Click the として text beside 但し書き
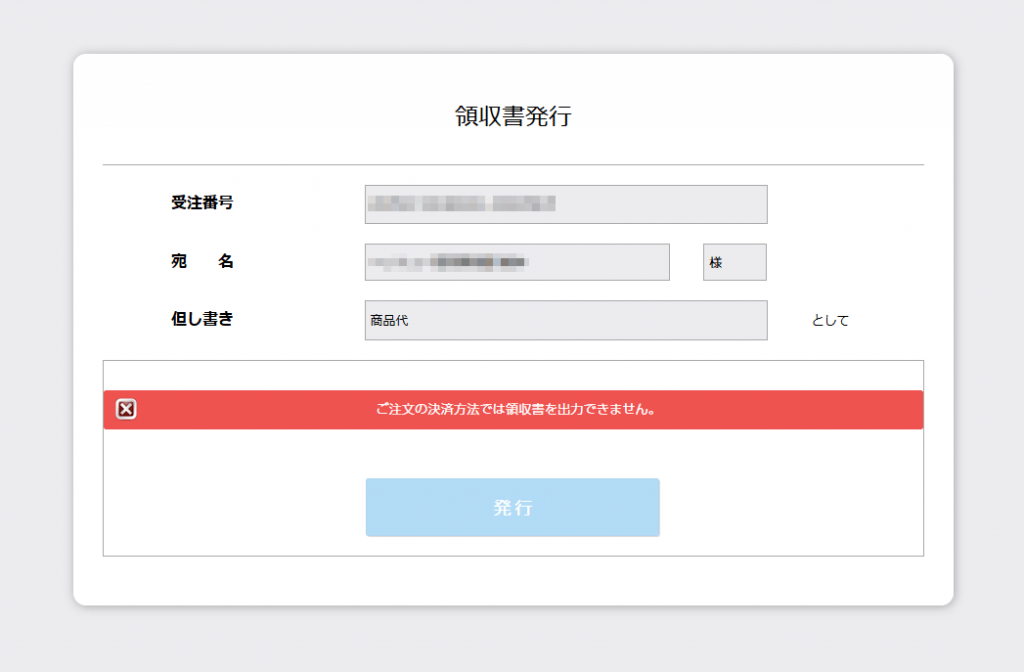The image size is (1024, 672). point(829,319)
